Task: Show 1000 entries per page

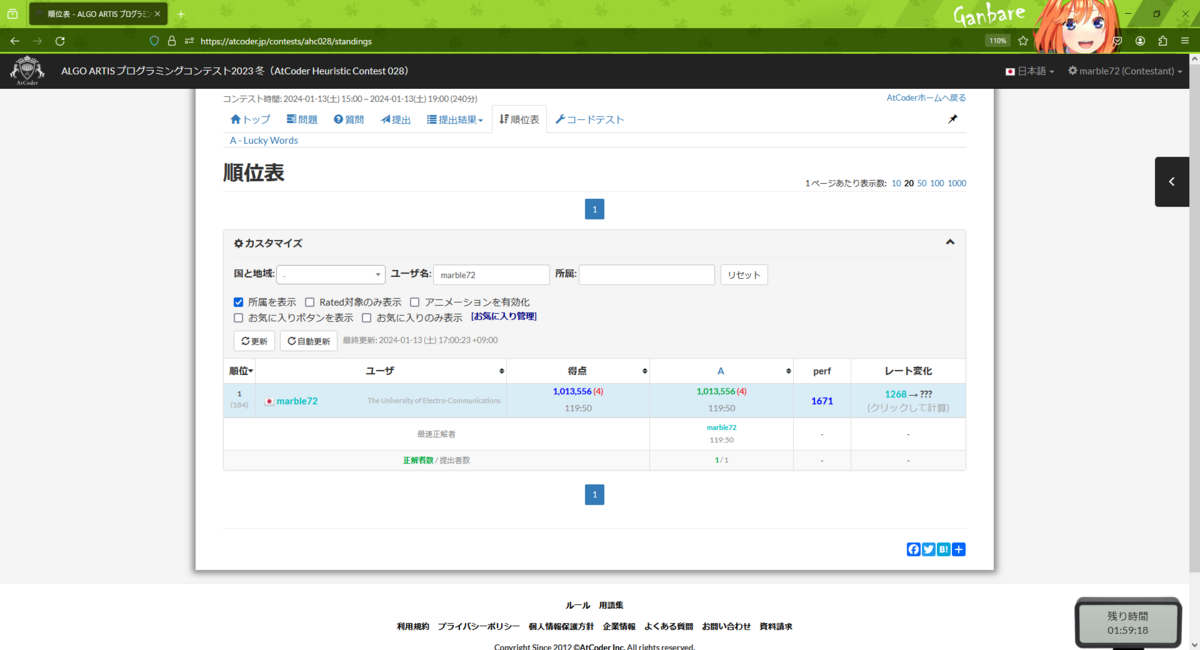Action: [957, 184]
